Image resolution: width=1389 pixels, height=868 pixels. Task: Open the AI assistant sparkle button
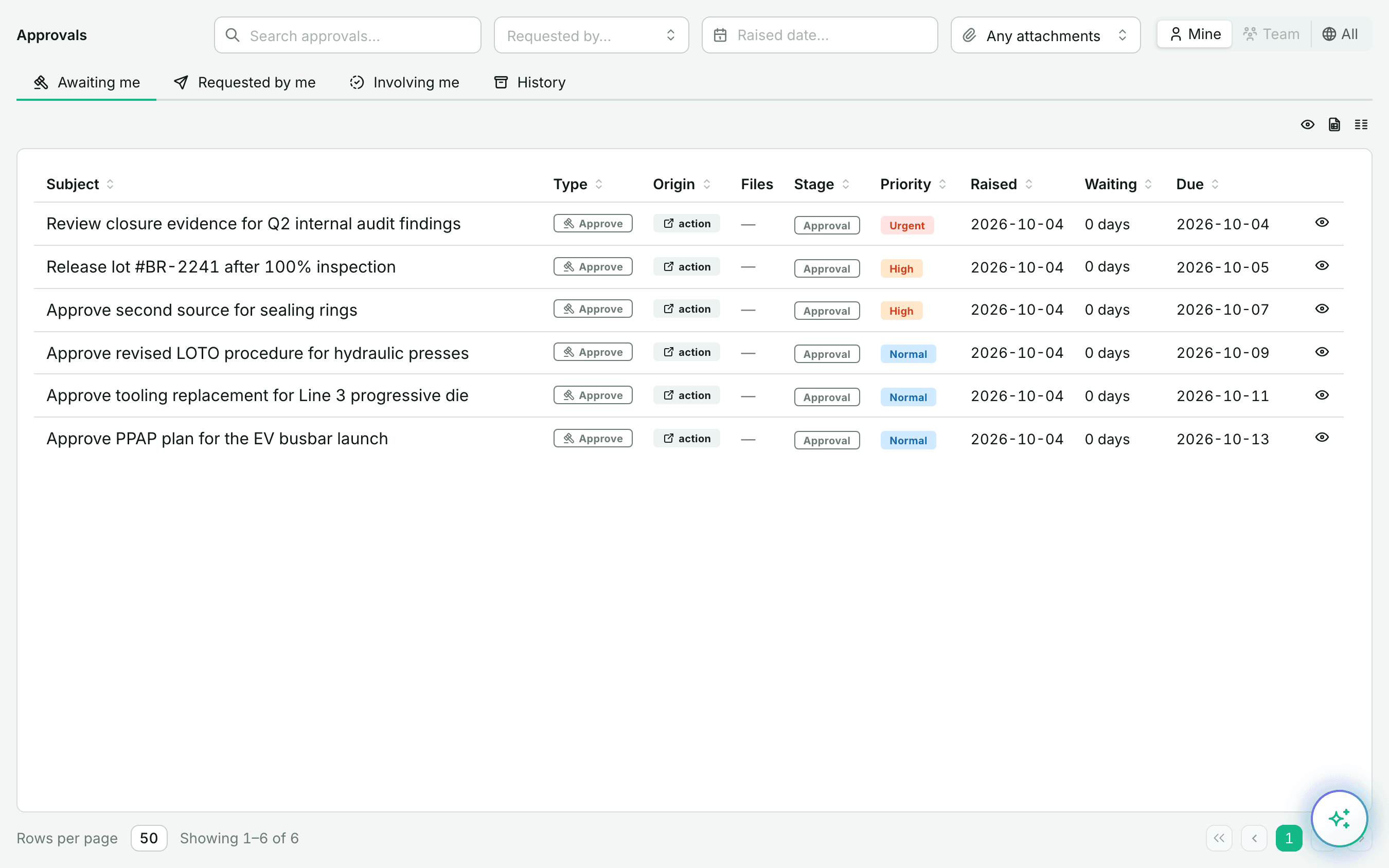click(x=1339, y=818)
